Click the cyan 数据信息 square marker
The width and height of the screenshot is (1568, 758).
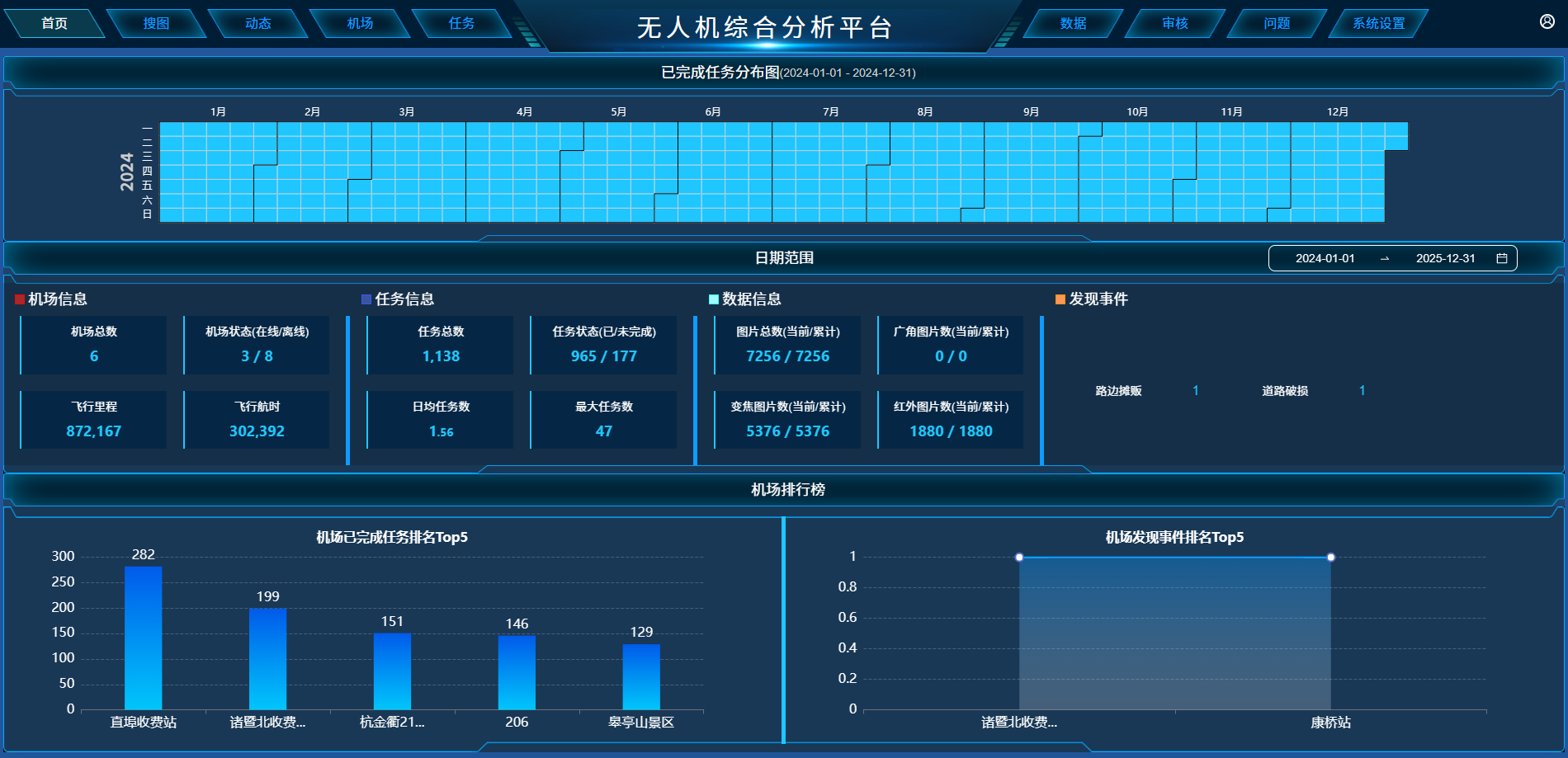point(714,299)
